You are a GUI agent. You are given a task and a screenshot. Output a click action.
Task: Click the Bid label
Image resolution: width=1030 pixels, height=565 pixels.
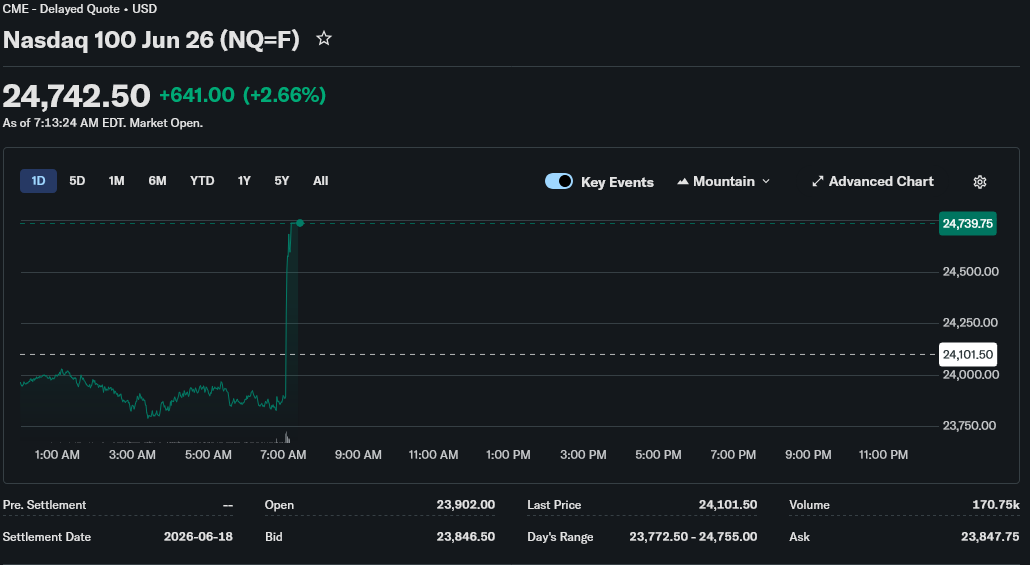coord(273,537)
